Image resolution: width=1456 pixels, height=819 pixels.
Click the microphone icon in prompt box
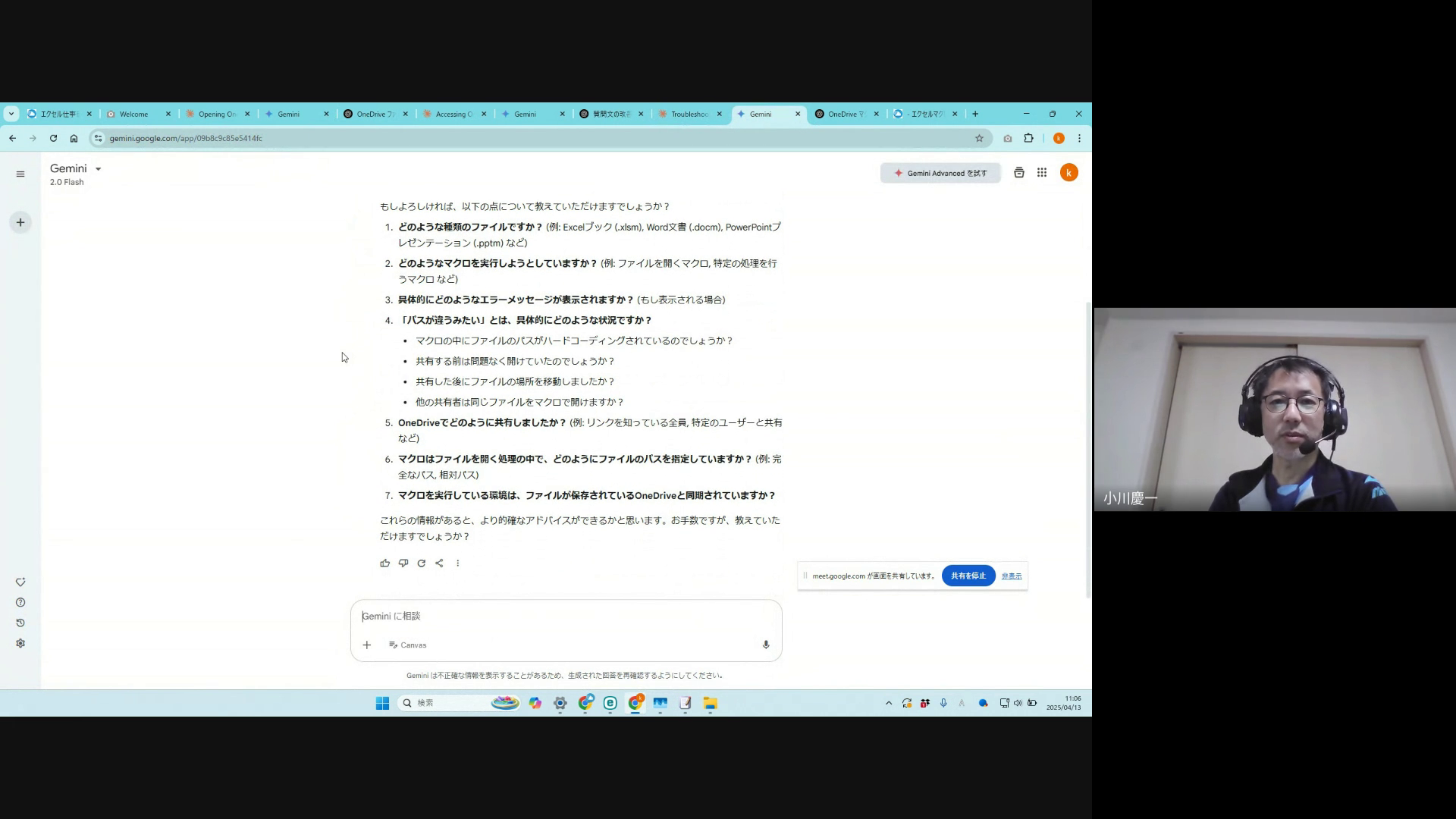[766, 645]
